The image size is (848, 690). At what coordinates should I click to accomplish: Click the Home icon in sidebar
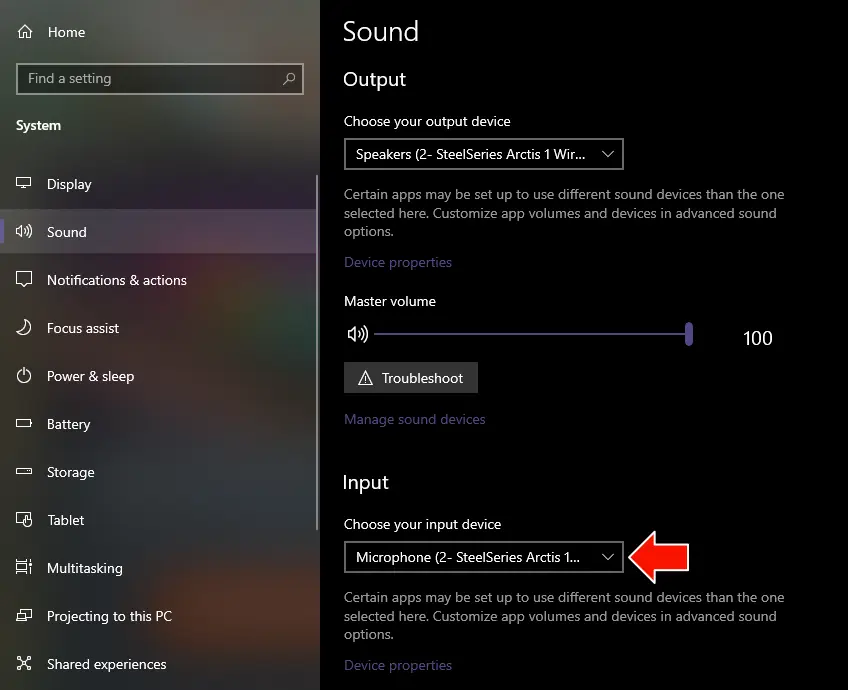click(x=24, y=32)
